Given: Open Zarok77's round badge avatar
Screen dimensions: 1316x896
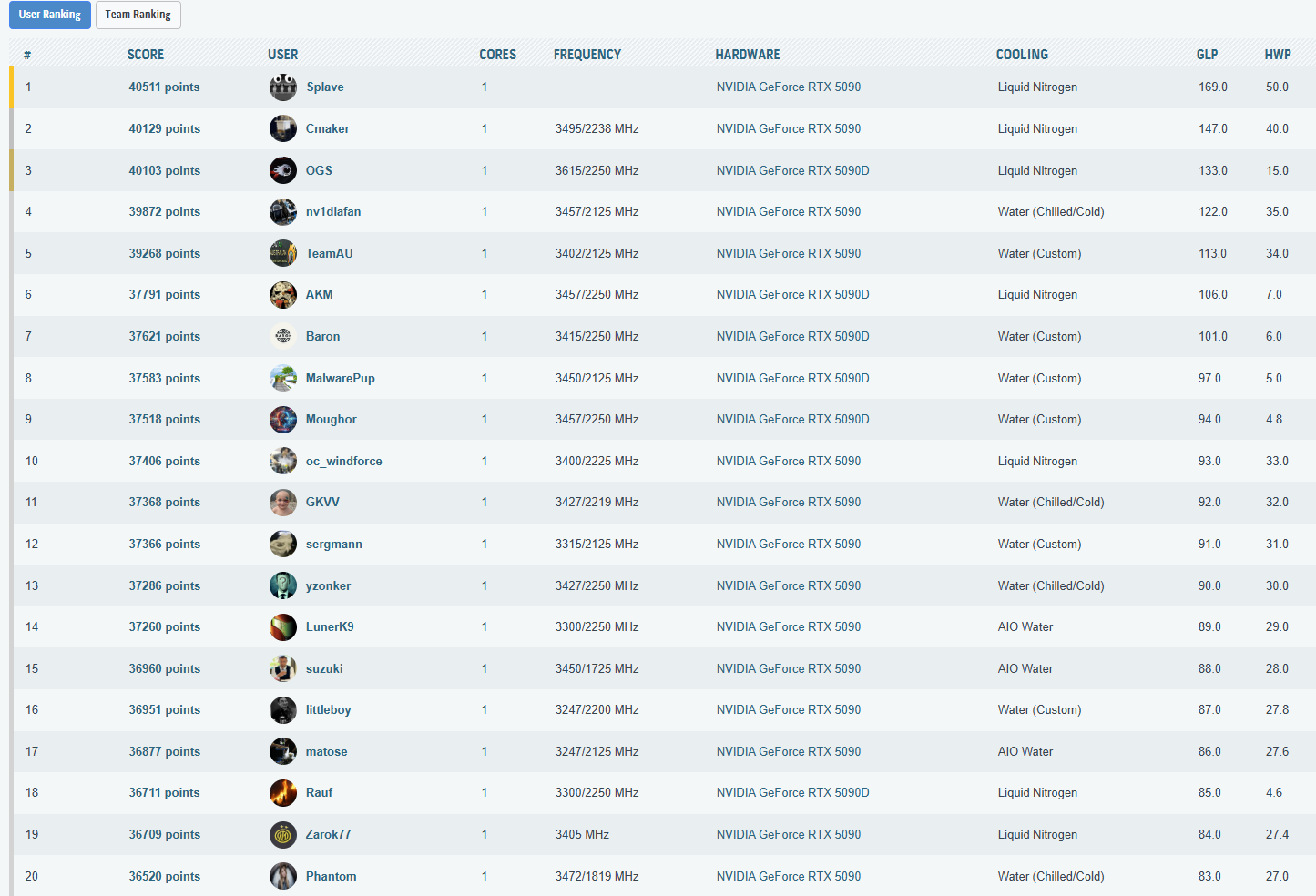Looking at the screenshot, I should click(283, 834).
